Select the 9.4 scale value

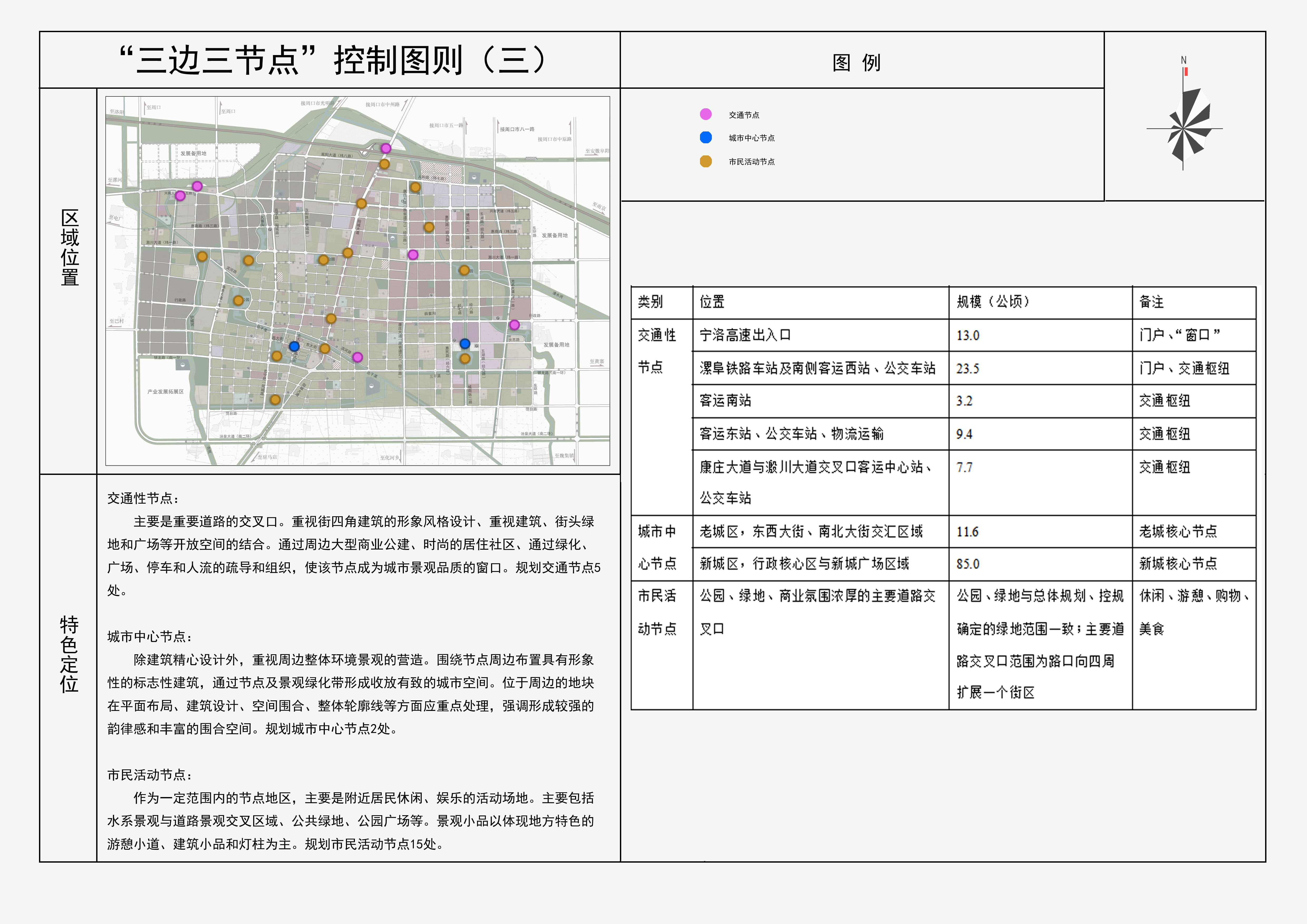[x=964, y=435]
